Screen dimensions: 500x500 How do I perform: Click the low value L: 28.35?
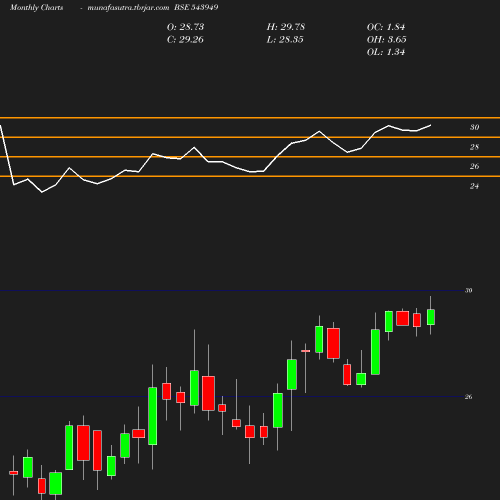click(285, 40)
